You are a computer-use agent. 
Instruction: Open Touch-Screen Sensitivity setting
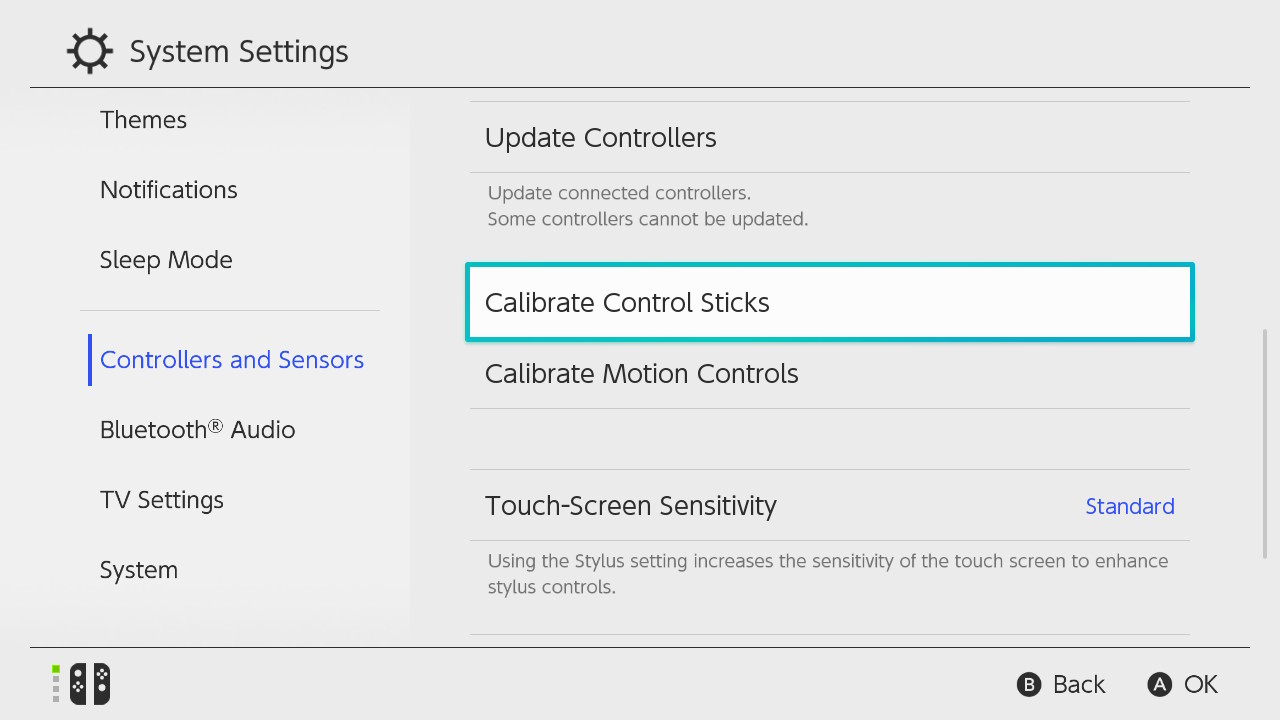[829, 506]
